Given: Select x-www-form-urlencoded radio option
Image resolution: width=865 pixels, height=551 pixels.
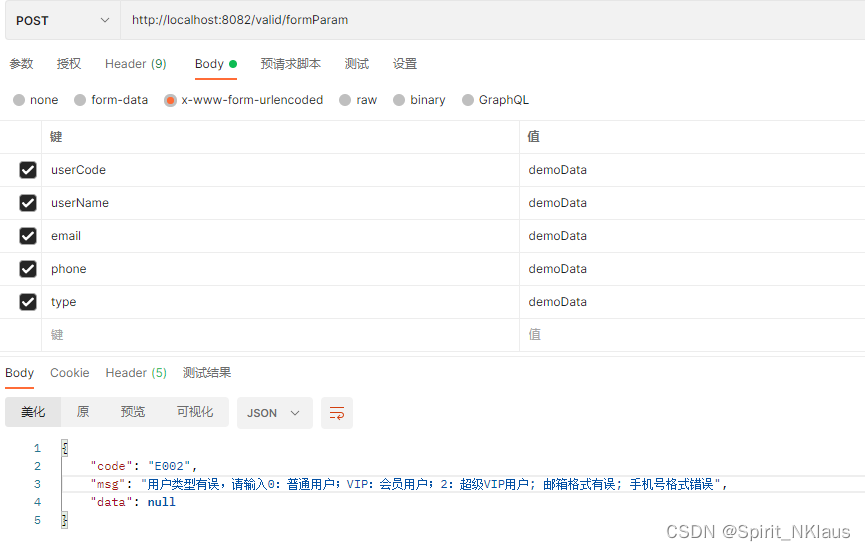Looking at the screenshot, I should tap(170, 100).
